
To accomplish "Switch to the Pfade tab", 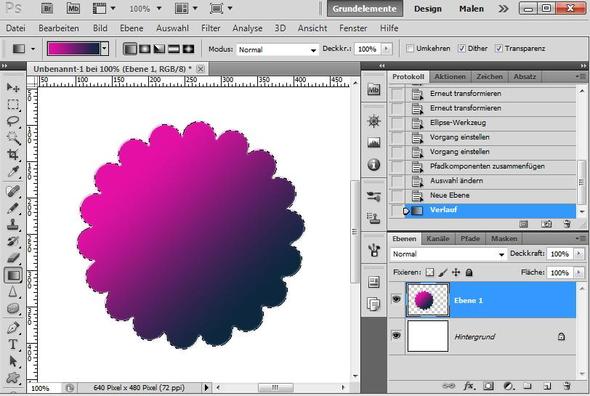I will (x=470, y=239).
